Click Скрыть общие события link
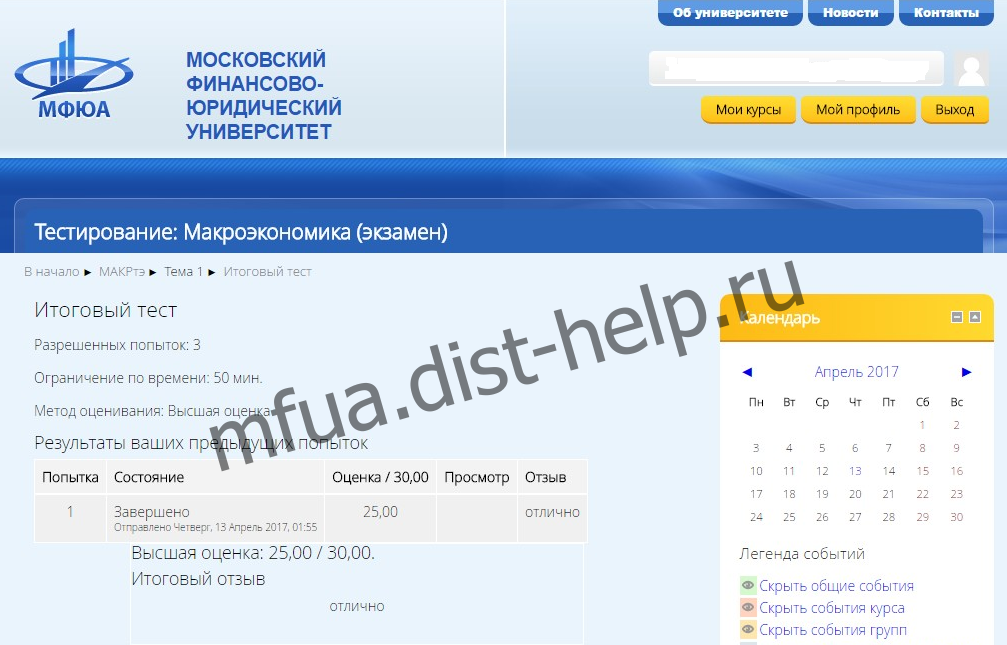 coord(836,585)
